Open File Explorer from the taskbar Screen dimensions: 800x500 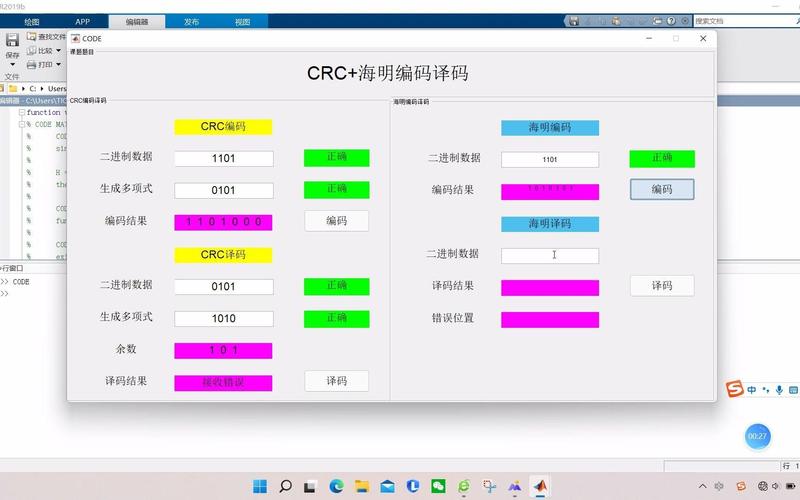362,486
